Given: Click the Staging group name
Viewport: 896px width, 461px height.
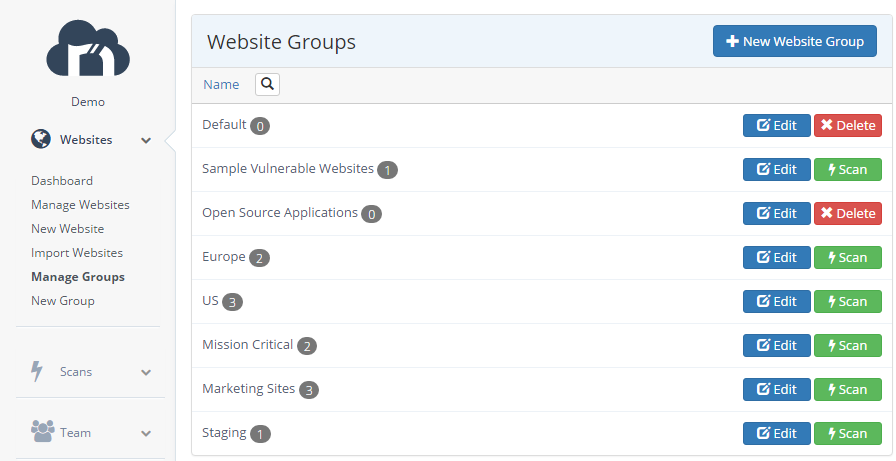Looking at the screenshot, I should coord(224,433).
